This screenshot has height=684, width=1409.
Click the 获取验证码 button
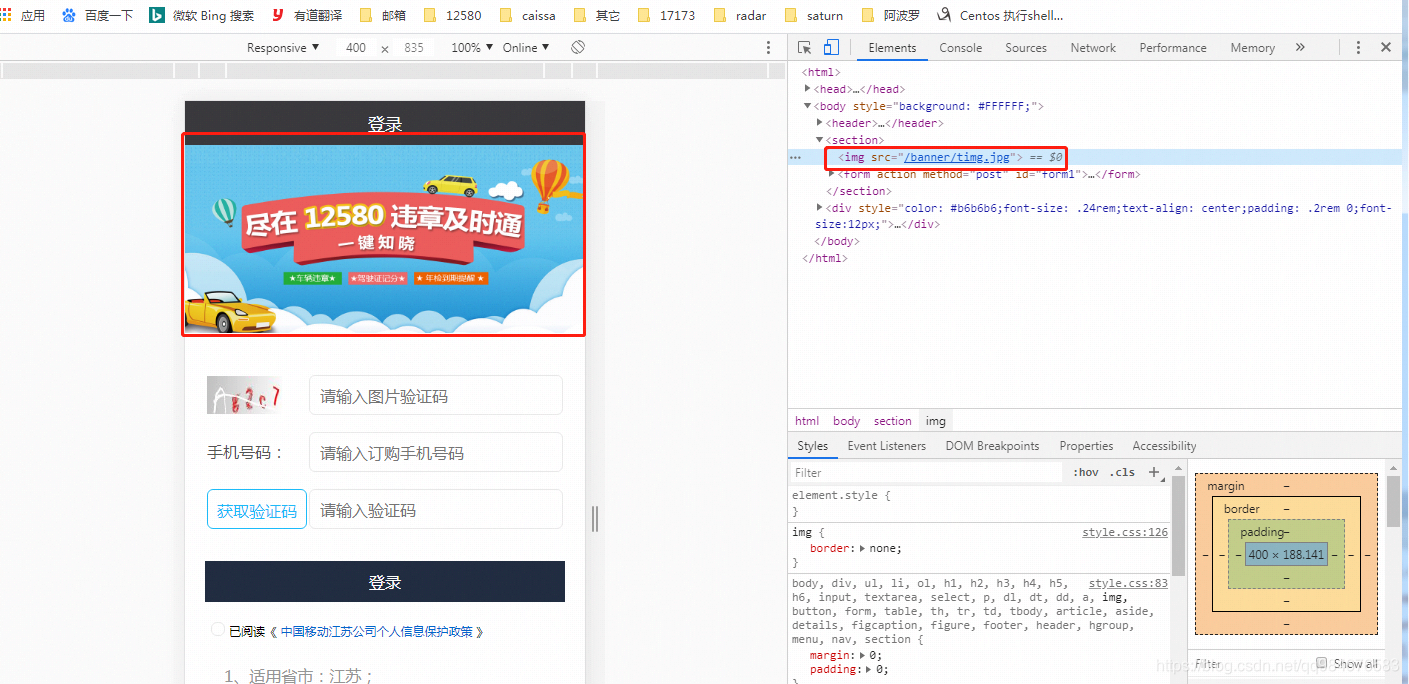(257, 510)
